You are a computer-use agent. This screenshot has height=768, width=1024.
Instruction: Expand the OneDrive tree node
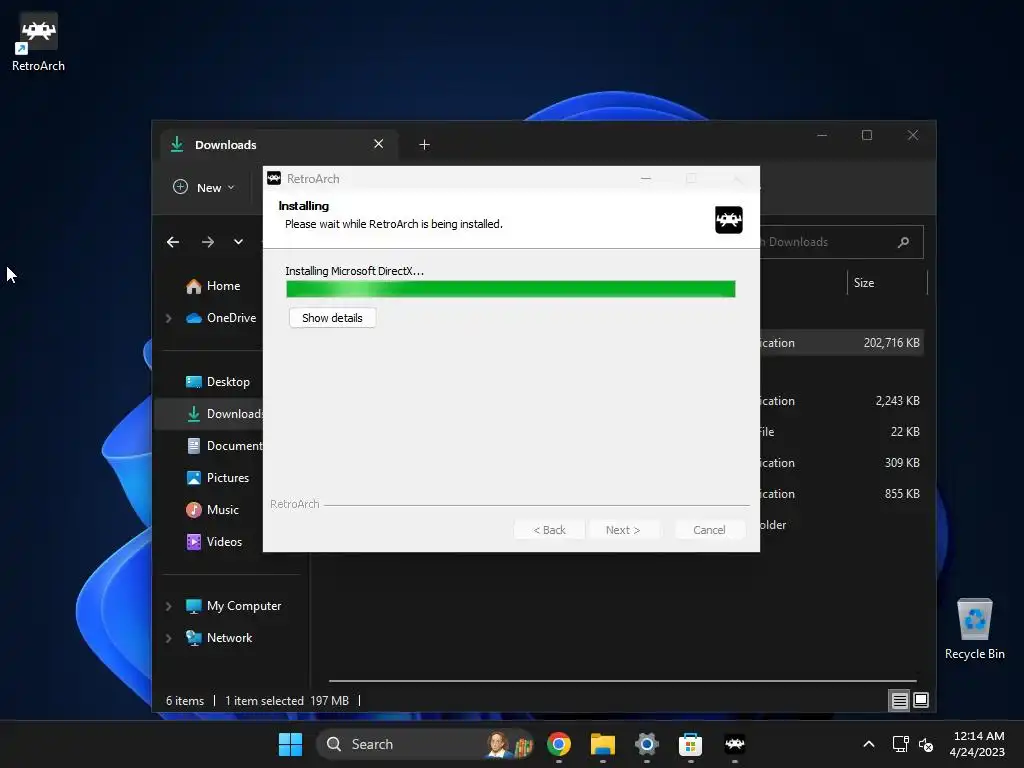click(x=168, y=318)
